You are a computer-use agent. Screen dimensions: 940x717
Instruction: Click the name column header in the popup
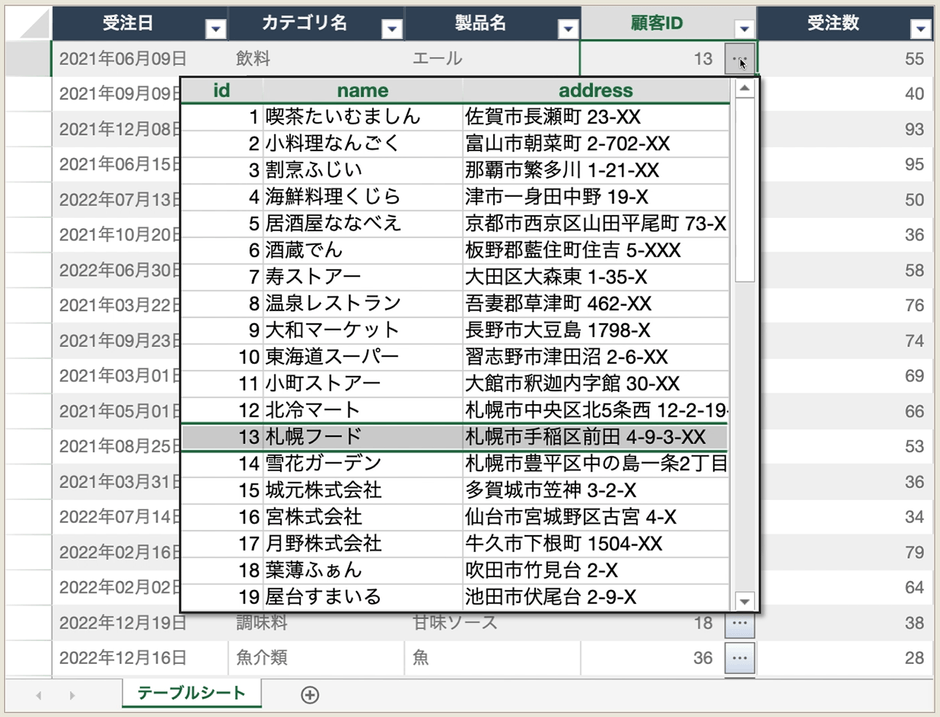pos(362,91)
